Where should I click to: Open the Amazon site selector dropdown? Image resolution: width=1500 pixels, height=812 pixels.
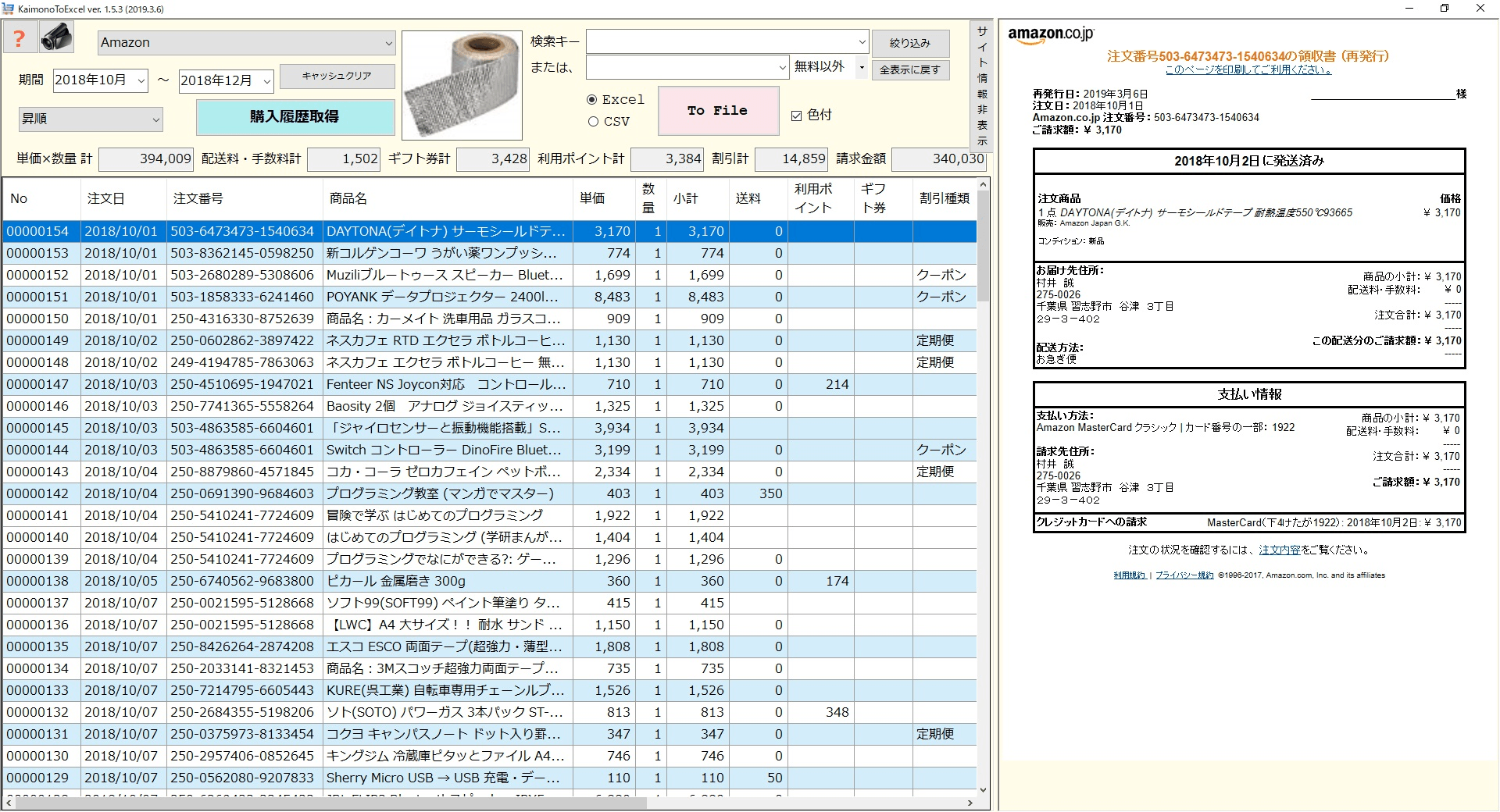(x=245, y=43)
